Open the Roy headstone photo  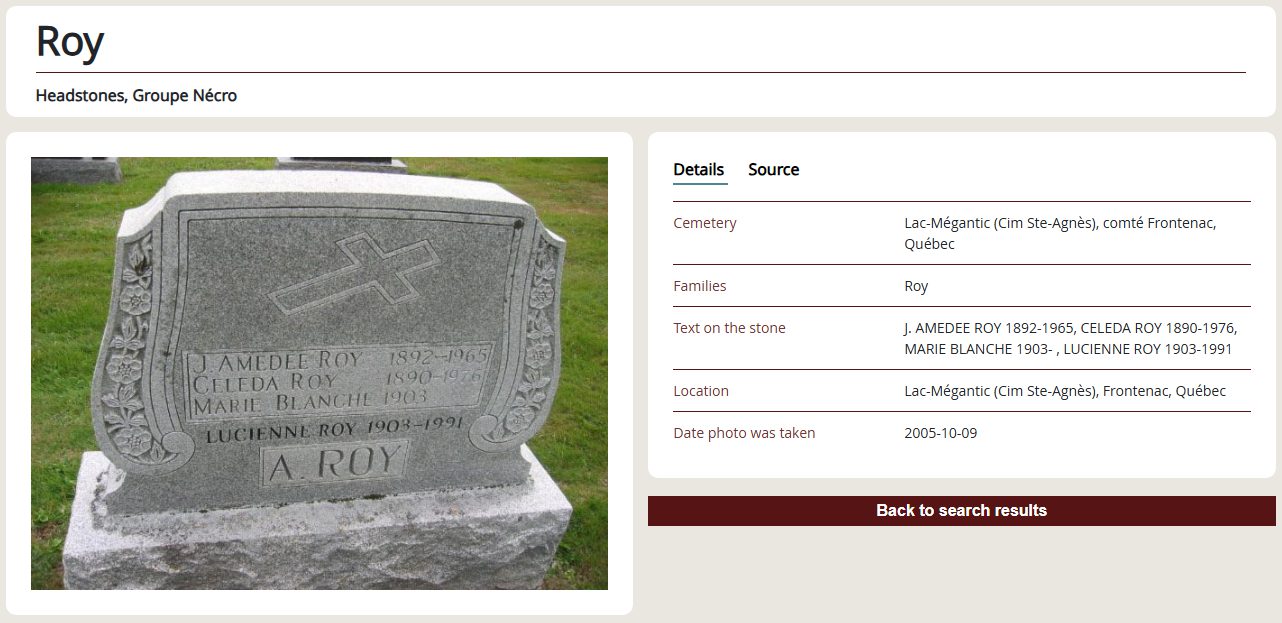click(x=319, y=373)
